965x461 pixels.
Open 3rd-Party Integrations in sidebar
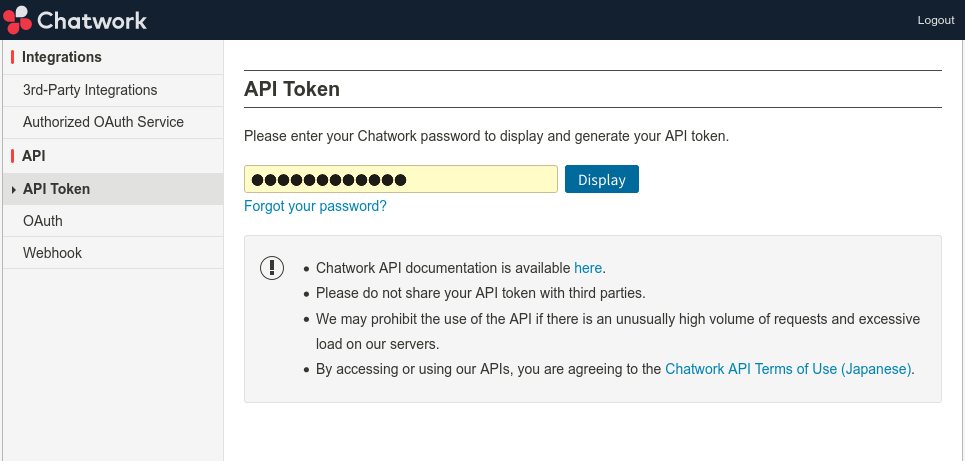90,90
